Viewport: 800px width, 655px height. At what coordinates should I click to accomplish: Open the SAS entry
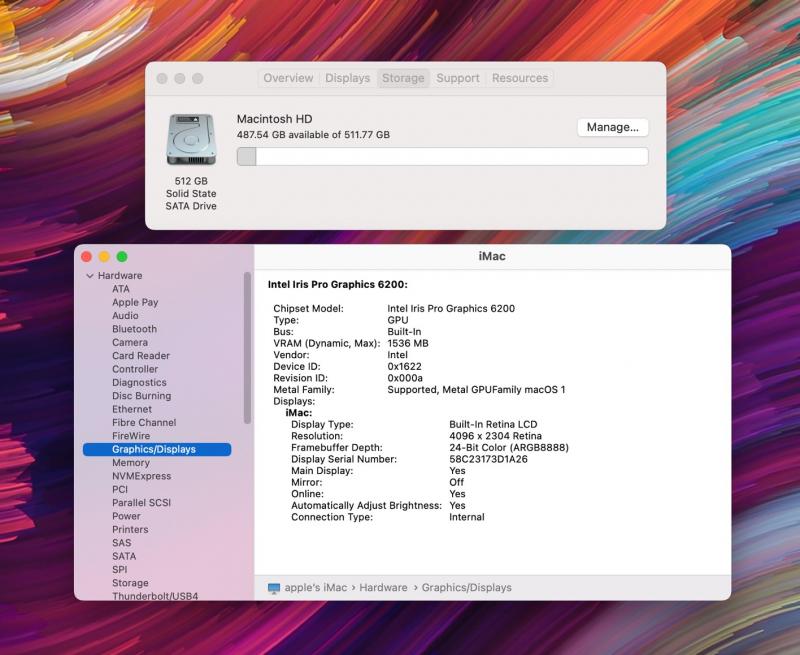(121, 543)
